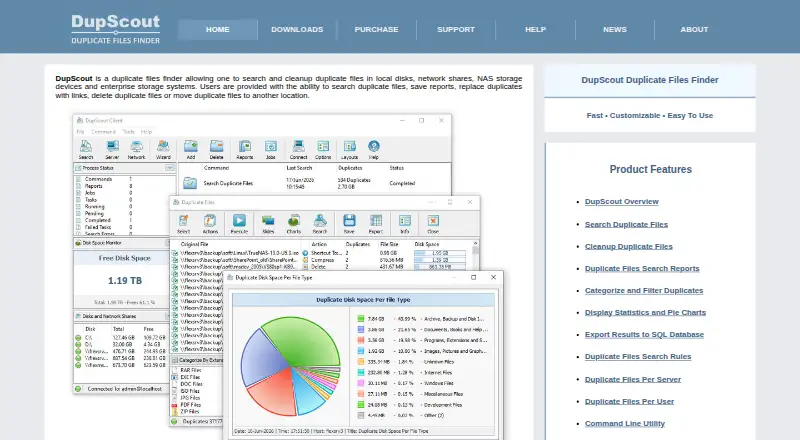
Task: Open the PURCHASE navigation tab
Action: [377, 30]
